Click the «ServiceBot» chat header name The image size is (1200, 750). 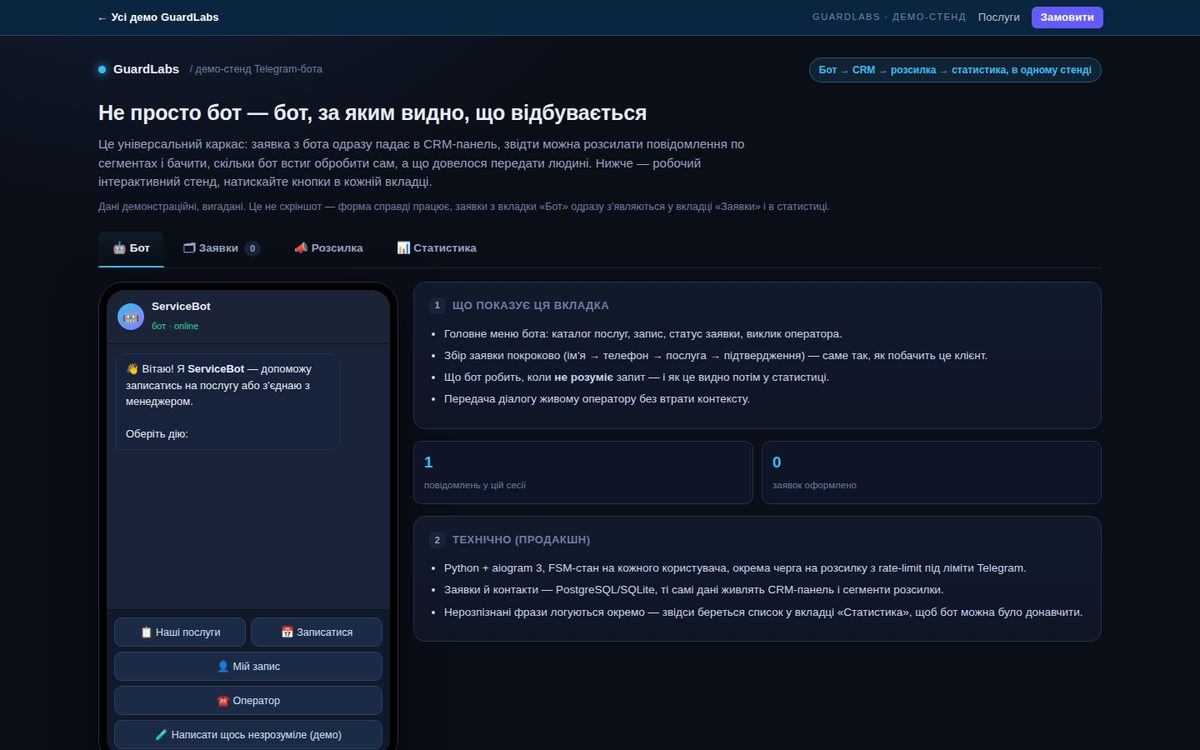(181, 306)
